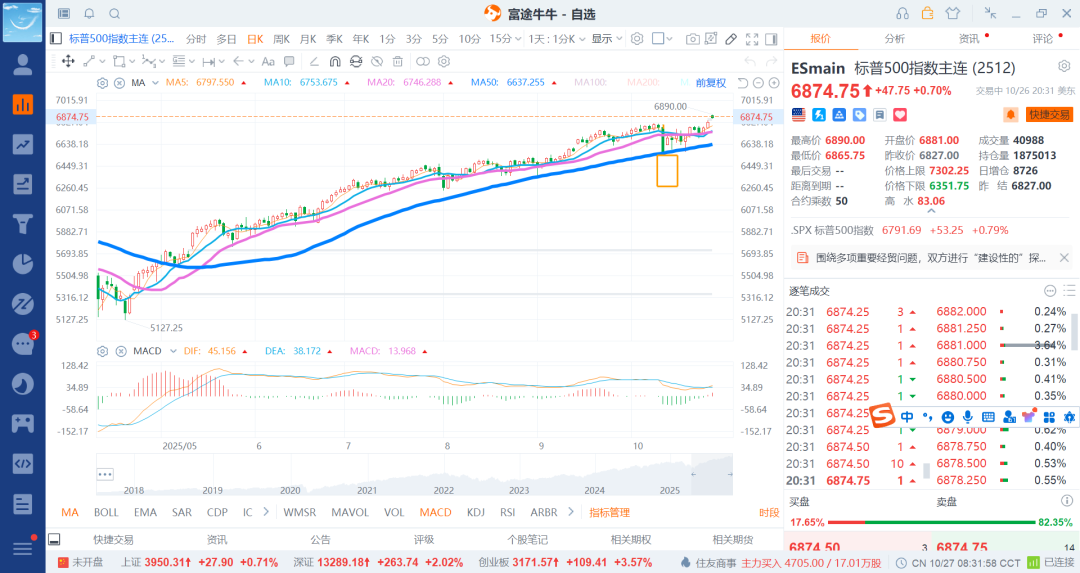The width and height of the screenshot is (1080, 573).
Task: Open chat messages with red badge 3
Action: 23,344
